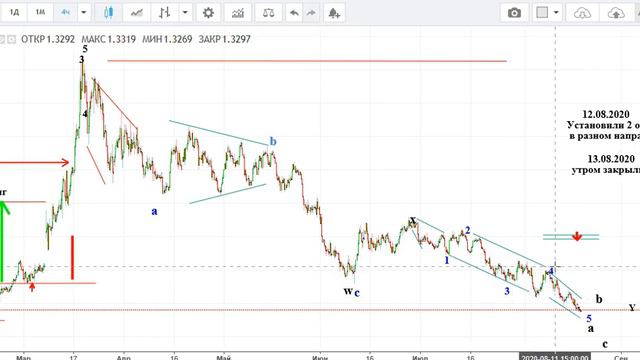Select the 1Д timeframe
Viewport: 640px width, 360px height.
(x=14, y=13)
